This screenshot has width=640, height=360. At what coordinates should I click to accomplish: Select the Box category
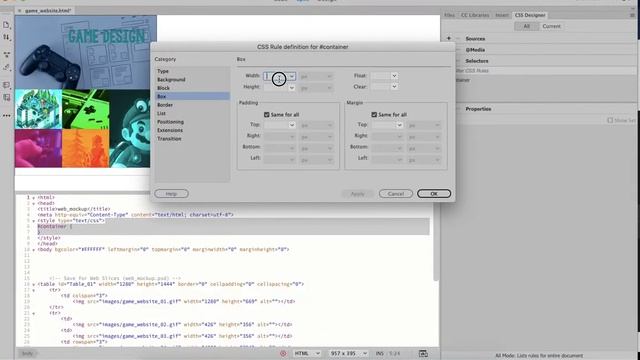pos(192,96)
